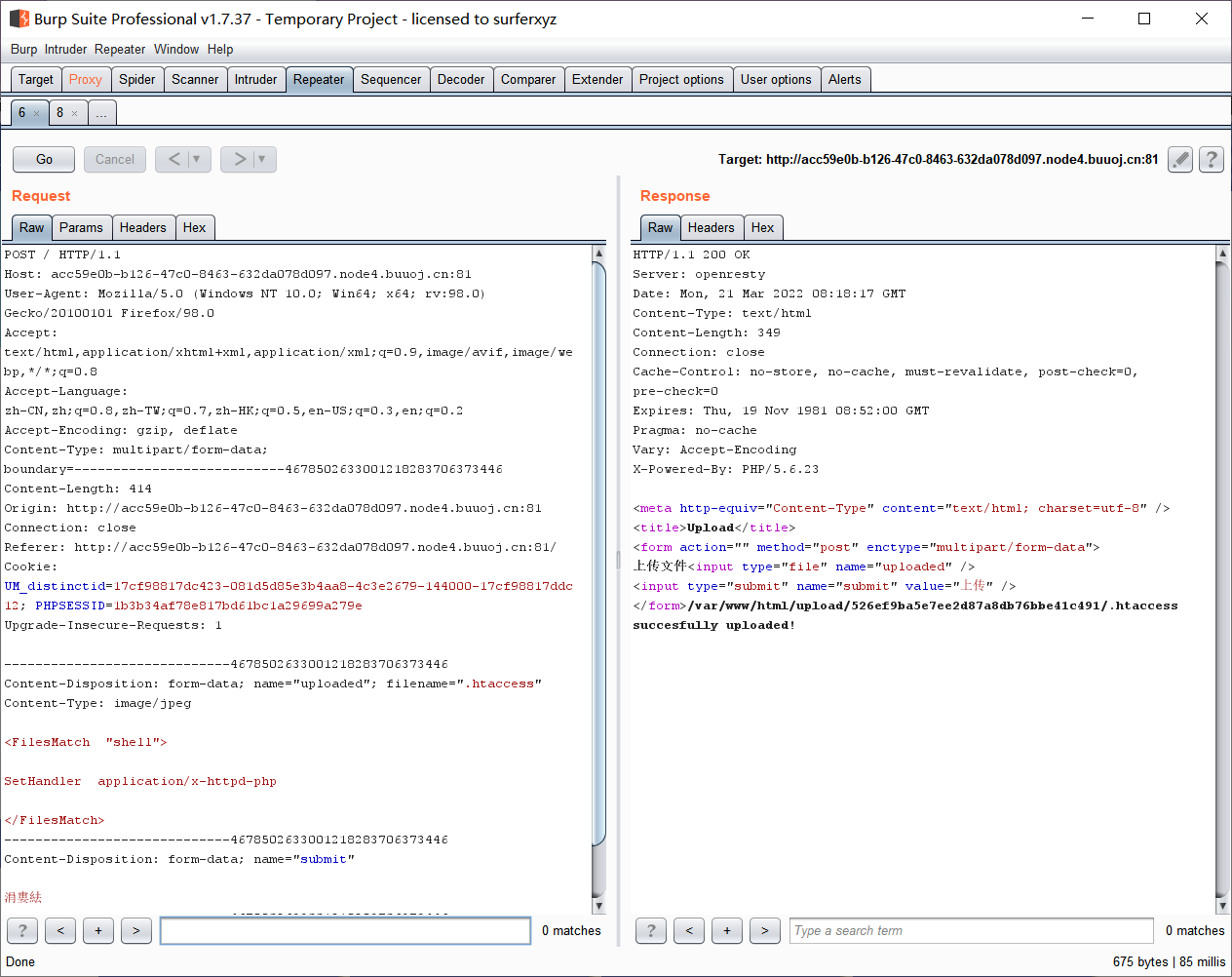Switch to the Decoder tab

pos(461,80)
